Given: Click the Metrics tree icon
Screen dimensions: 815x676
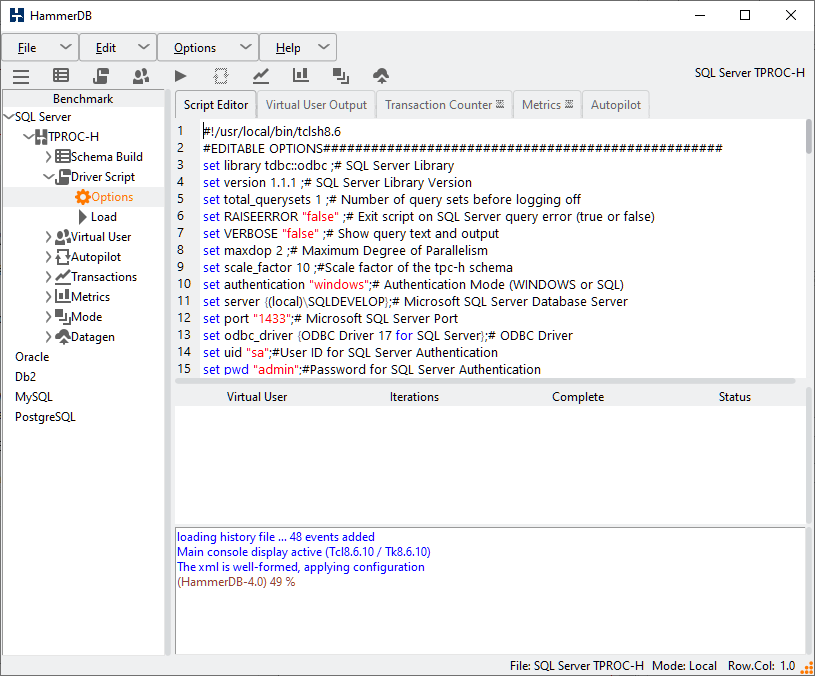Looking at the screenshot, I should coord(62,296).
